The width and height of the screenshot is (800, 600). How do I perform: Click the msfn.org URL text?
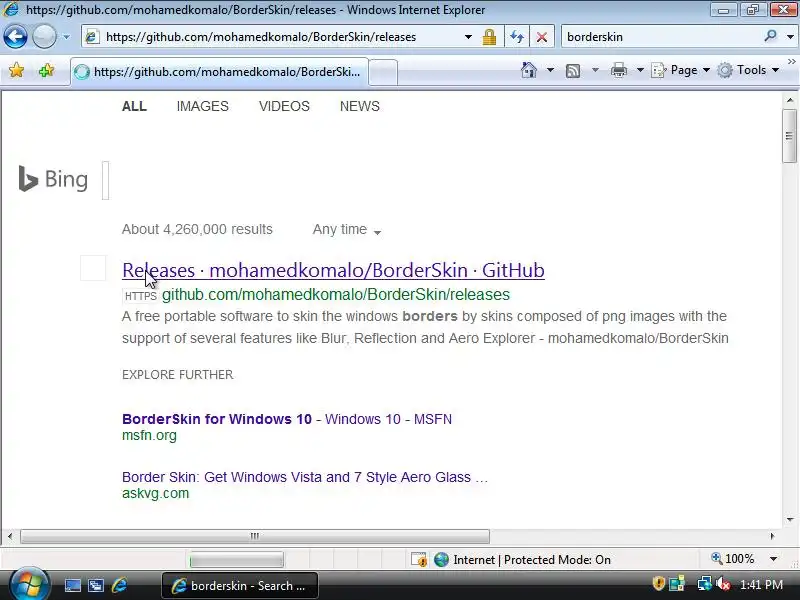(x=149, y=435)
